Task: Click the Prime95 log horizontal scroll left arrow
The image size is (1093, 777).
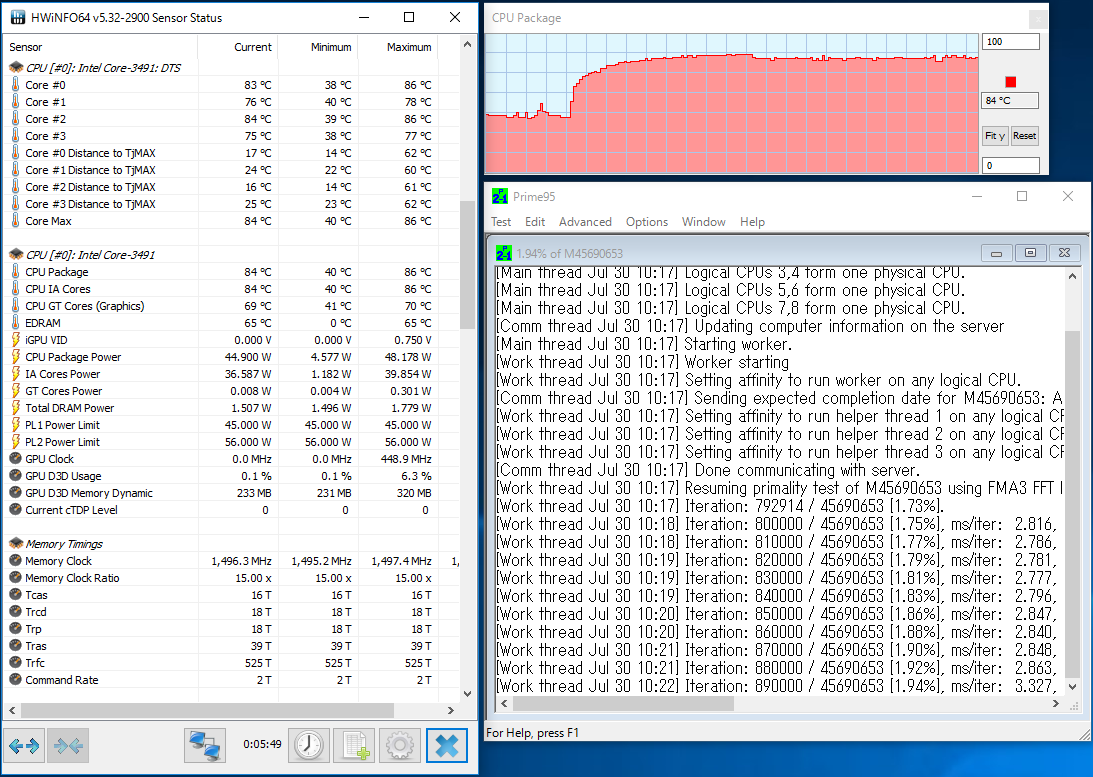Action: pos(505,704)
